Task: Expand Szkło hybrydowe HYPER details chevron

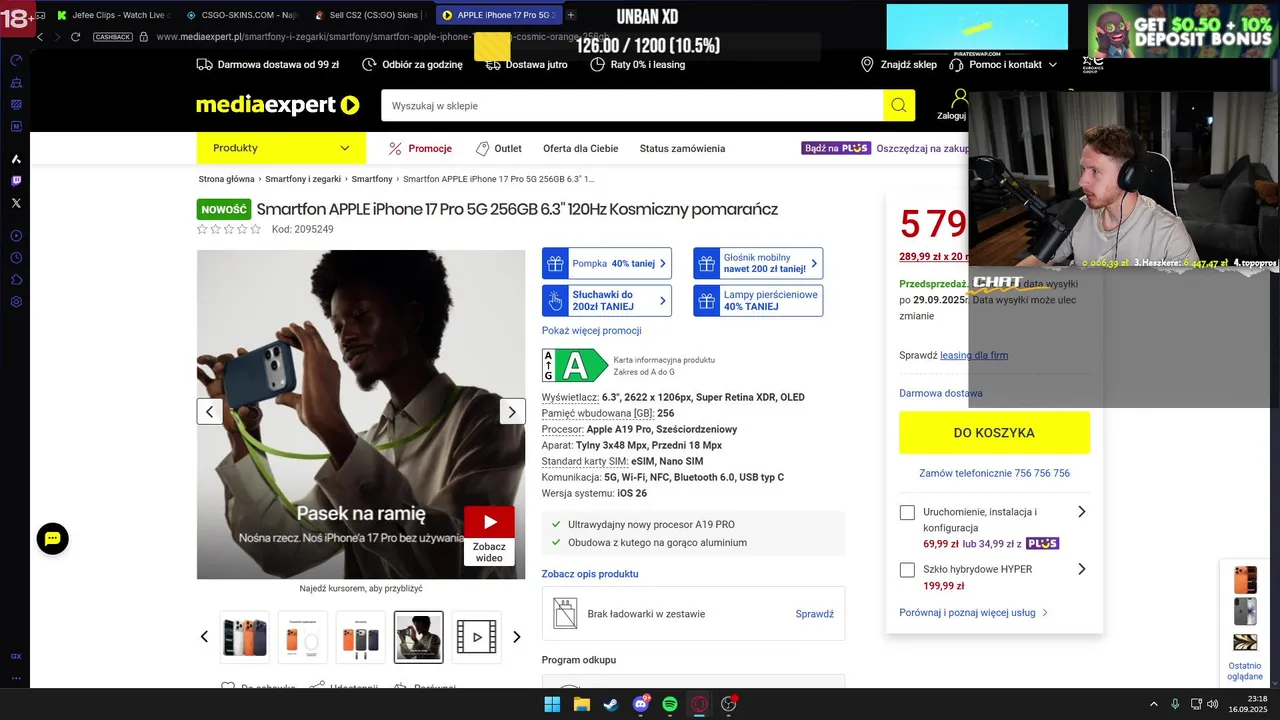Action: click(1081, 569)
